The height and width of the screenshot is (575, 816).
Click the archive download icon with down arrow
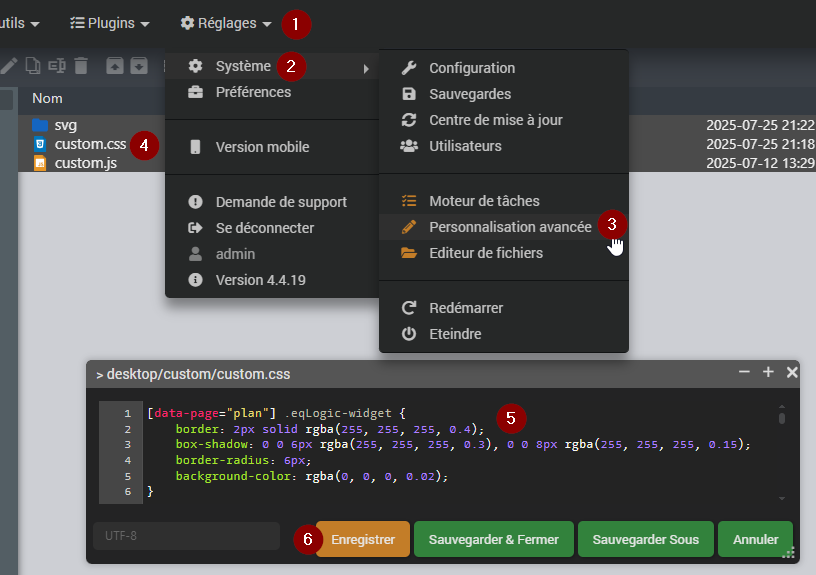click(x=139, y=66)
